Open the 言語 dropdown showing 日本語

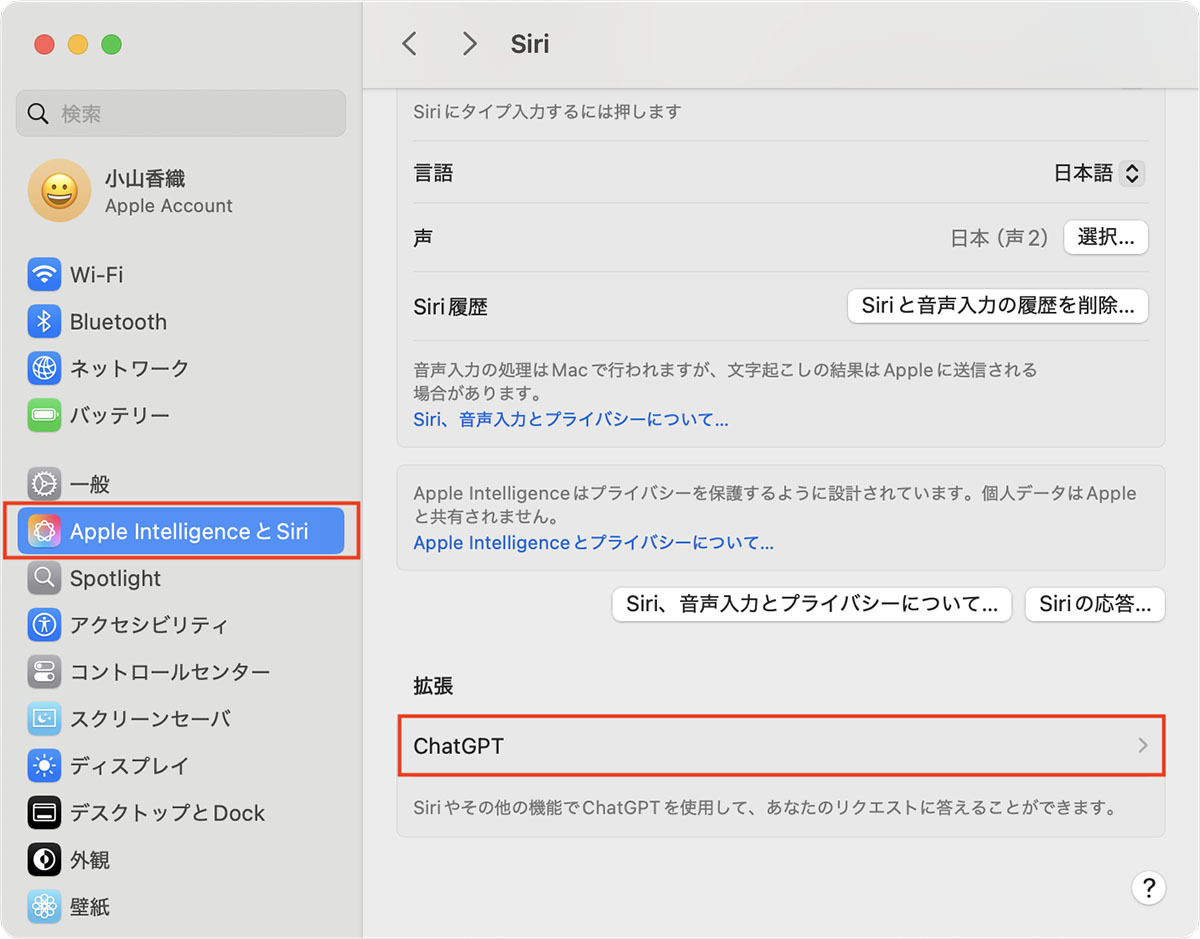coord(1099,173)
